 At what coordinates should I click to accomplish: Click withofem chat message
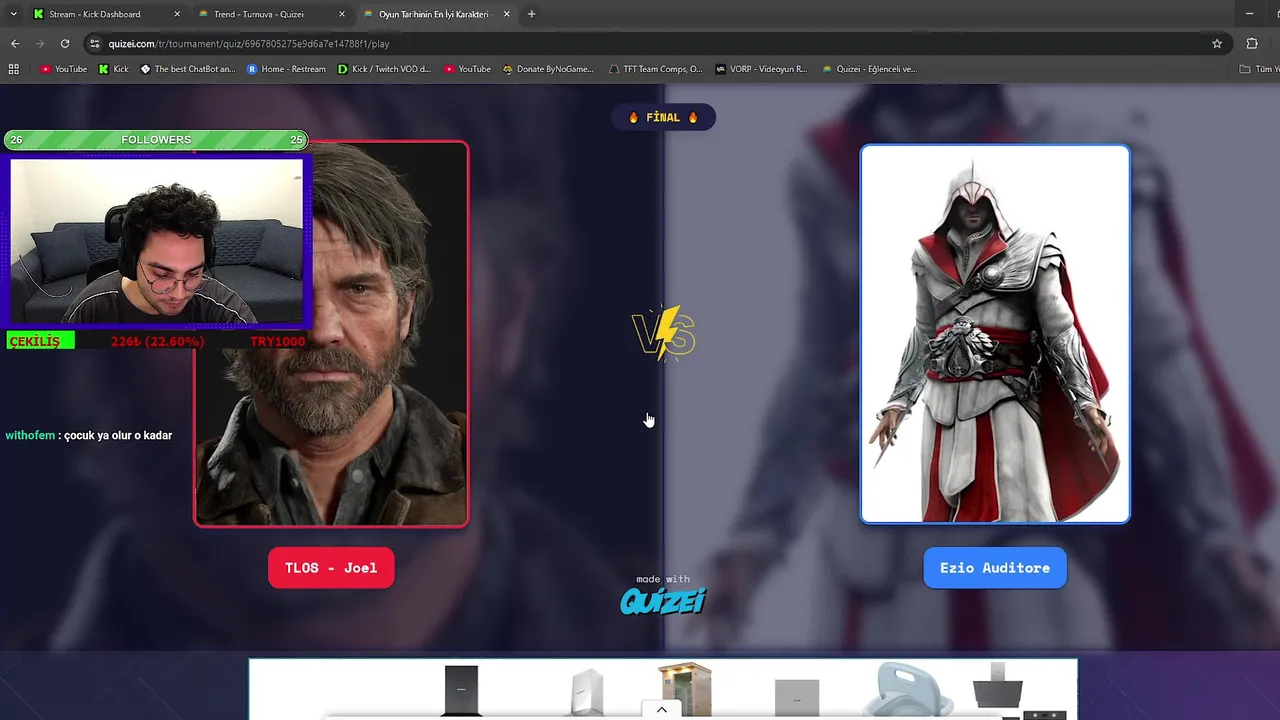pyautogui.click(x=89, y=435)
